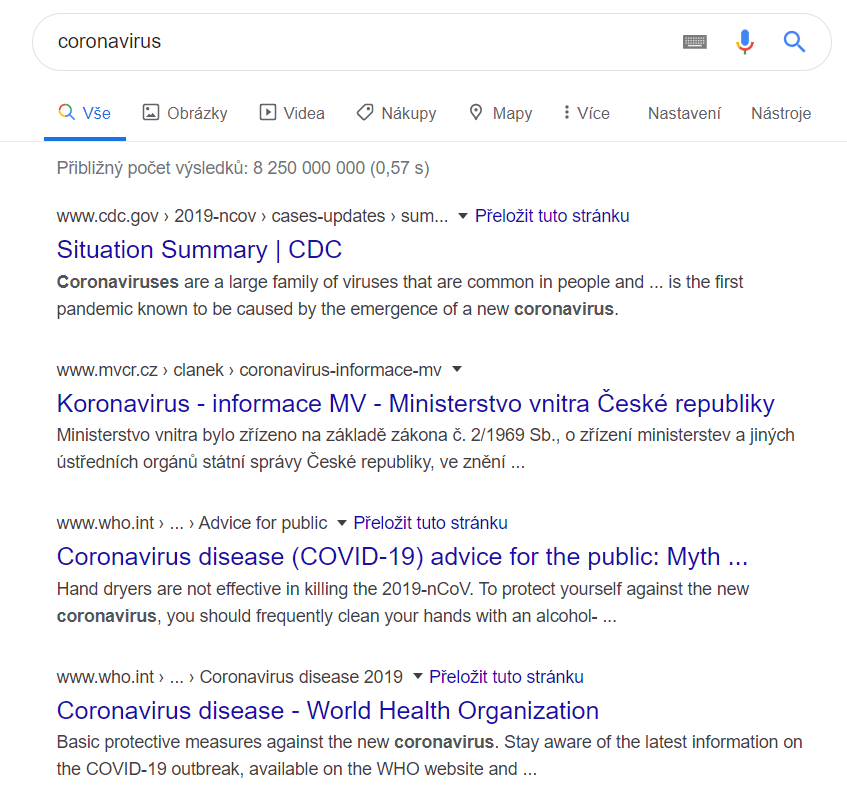The image size is (847, 787).
Task: Open Nástroje tools option
Action: tap(781, 113)
